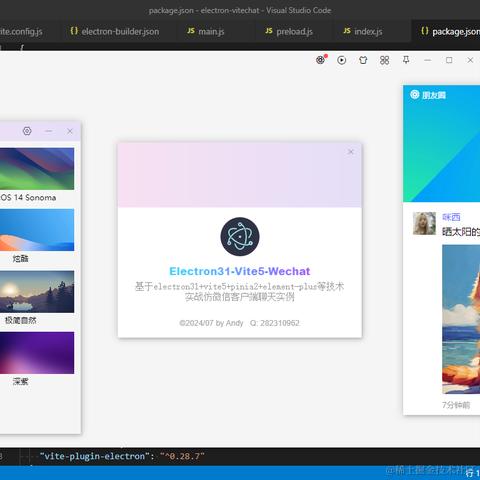
Task: Open the blonde user avatar in 朋友圈
Action: point(424,223)
